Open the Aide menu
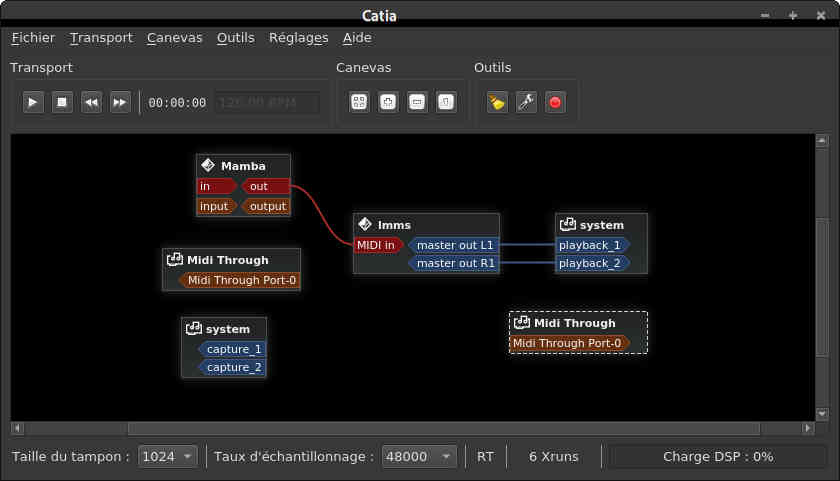840x481 pixels. point(357,38)
